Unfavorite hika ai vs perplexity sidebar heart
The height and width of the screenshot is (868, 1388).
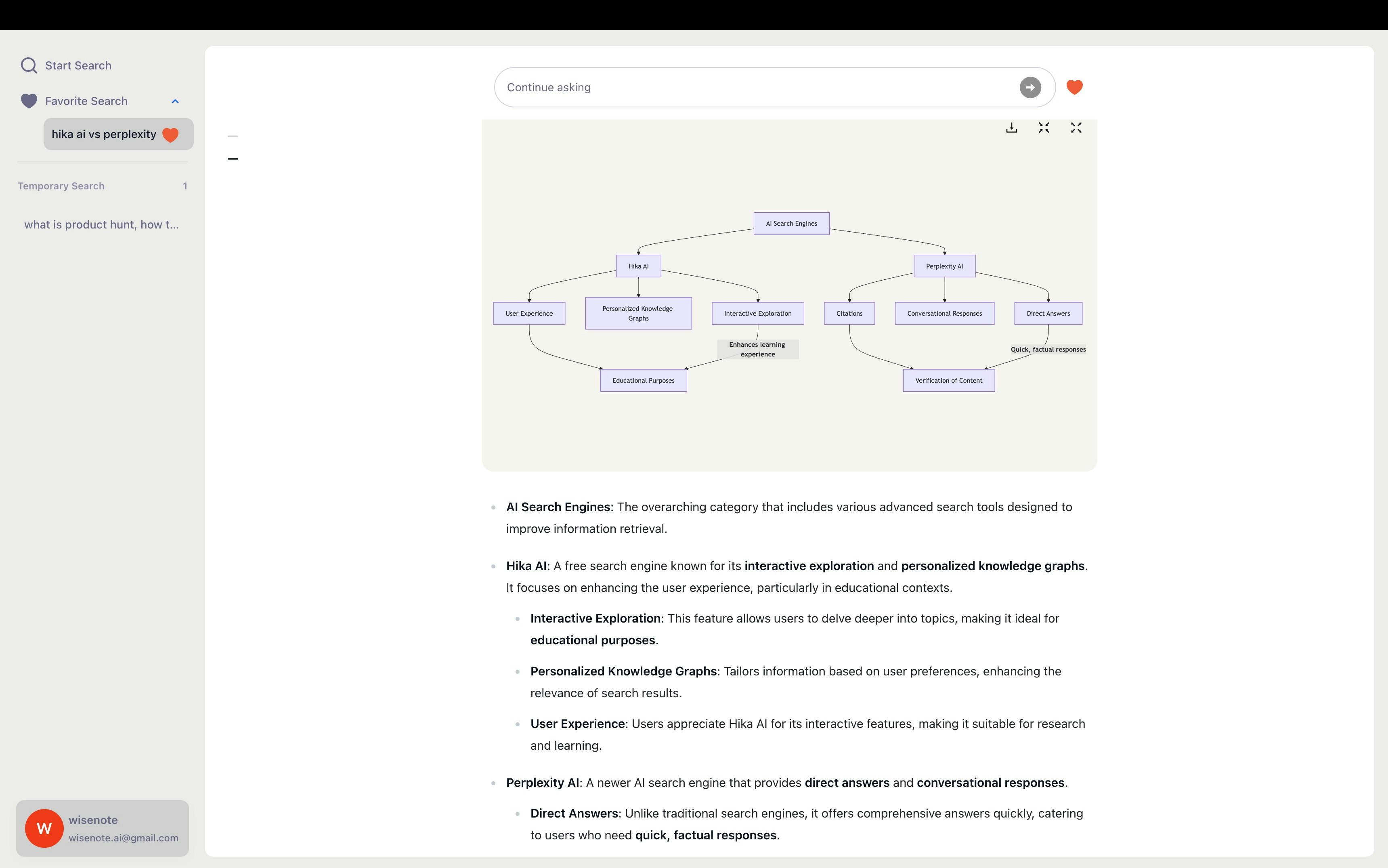coord(170,135)
